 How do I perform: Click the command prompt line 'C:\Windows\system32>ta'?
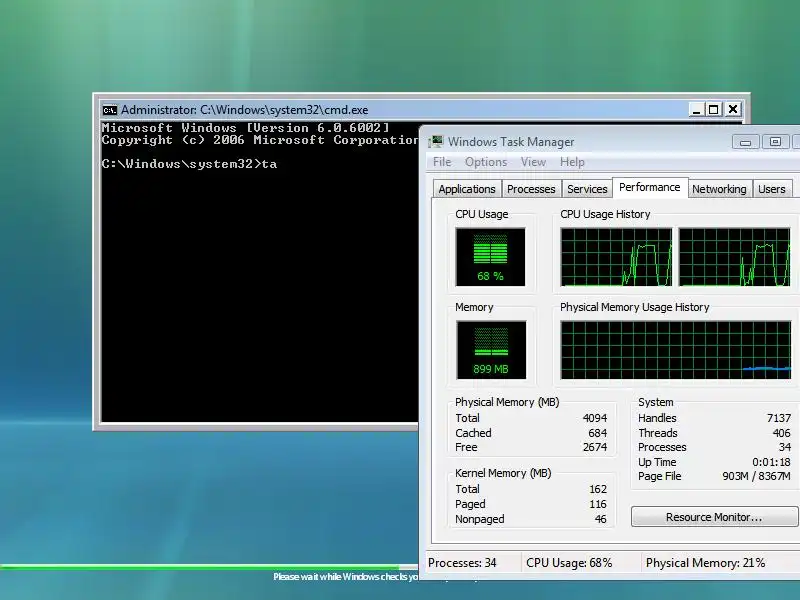pyautogui.click(x=189, y=164)
